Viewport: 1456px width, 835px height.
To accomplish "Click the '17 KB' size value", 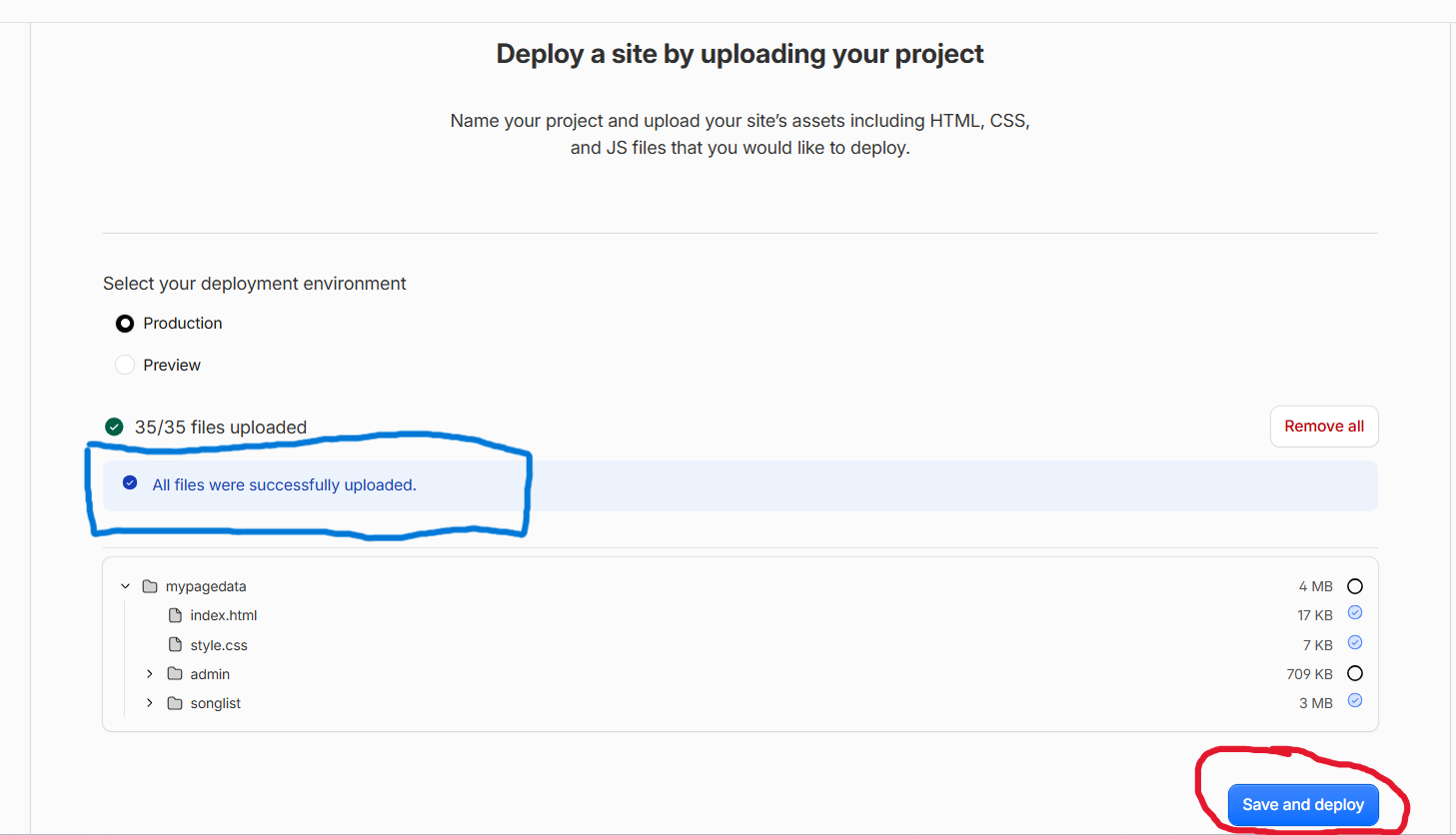I will click(x=1315, y=615).
